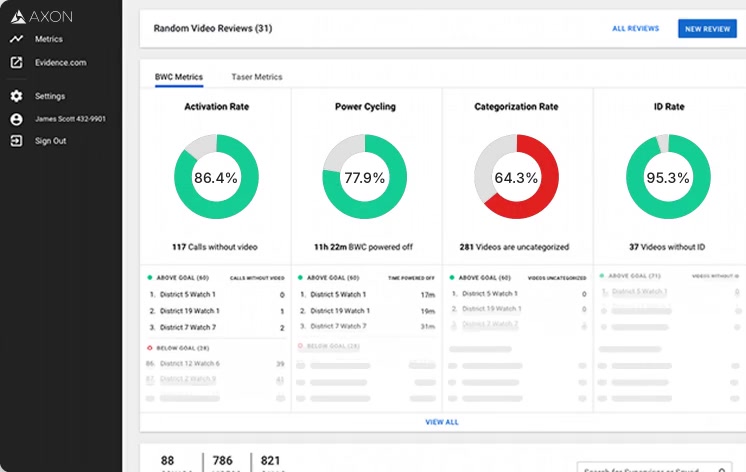This screenshot has width=746, height=472.
Task: Click ABOVE GOAL (71) label under ID Rate
Action: [x=635, y=276]
